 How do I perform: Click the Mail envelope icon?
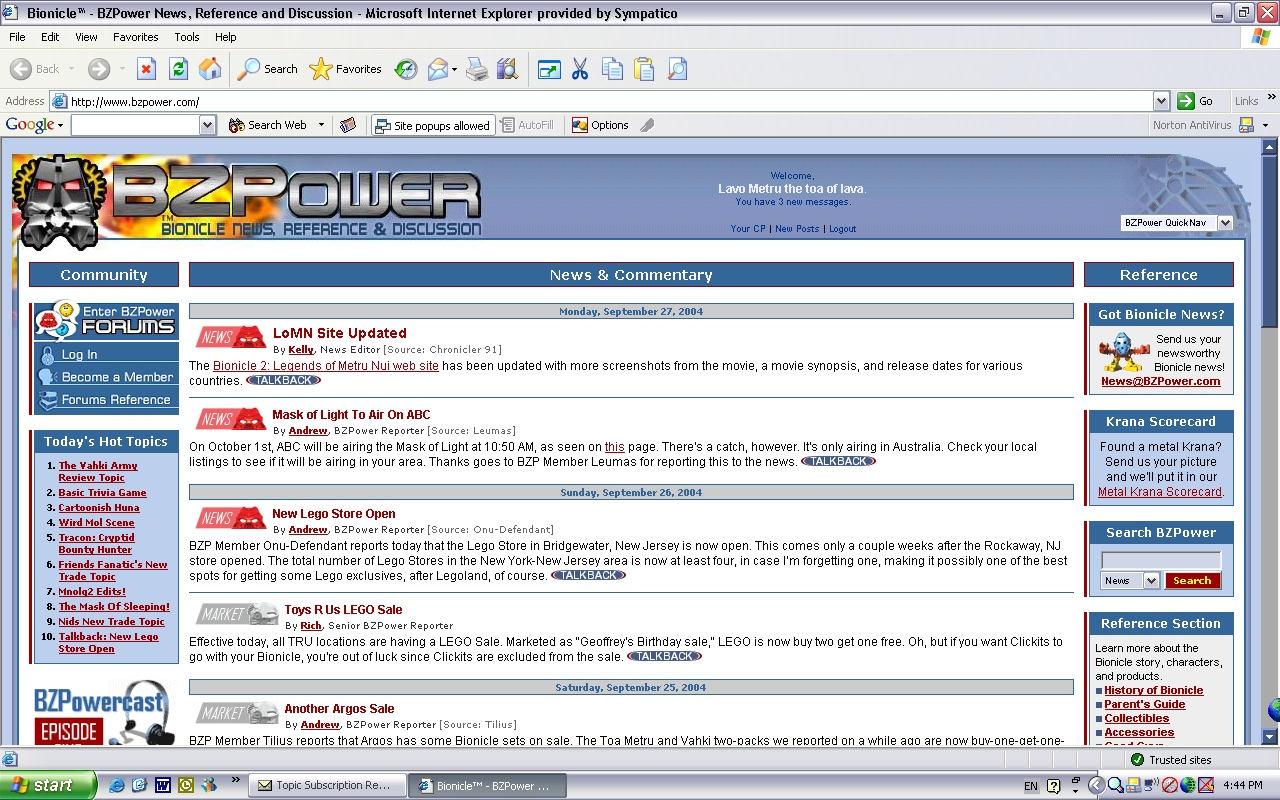click(438, 69)
